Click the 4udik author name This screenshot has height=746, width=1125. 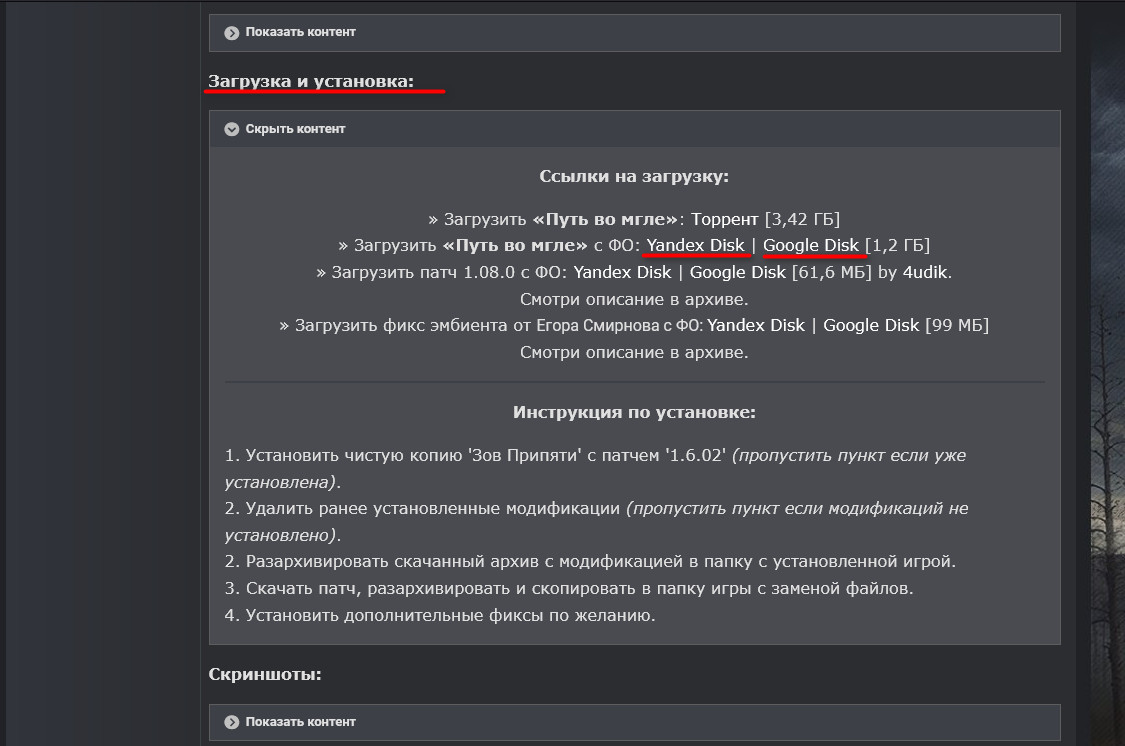[x=926, y=272]
